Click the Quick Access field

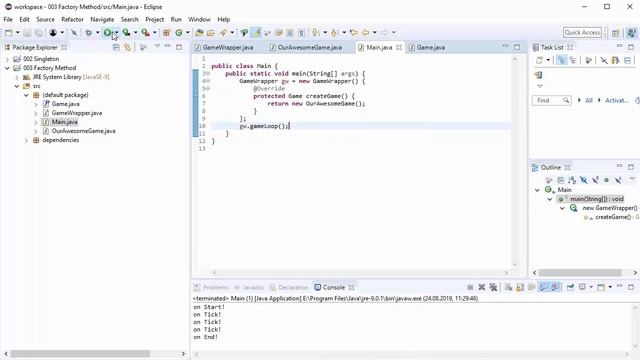[x=582, y=32]
